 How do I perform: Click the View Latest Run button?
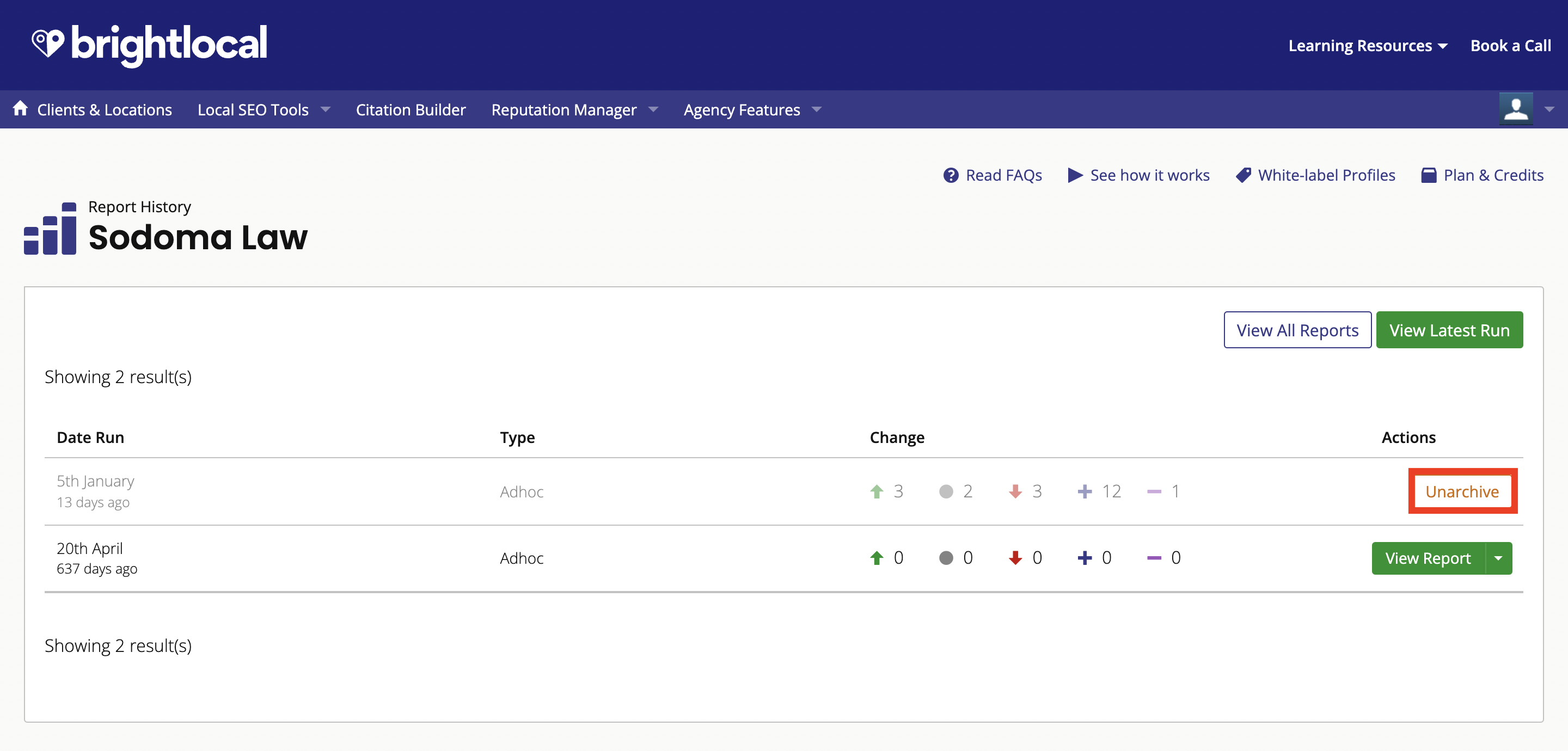click(1449, 330)
